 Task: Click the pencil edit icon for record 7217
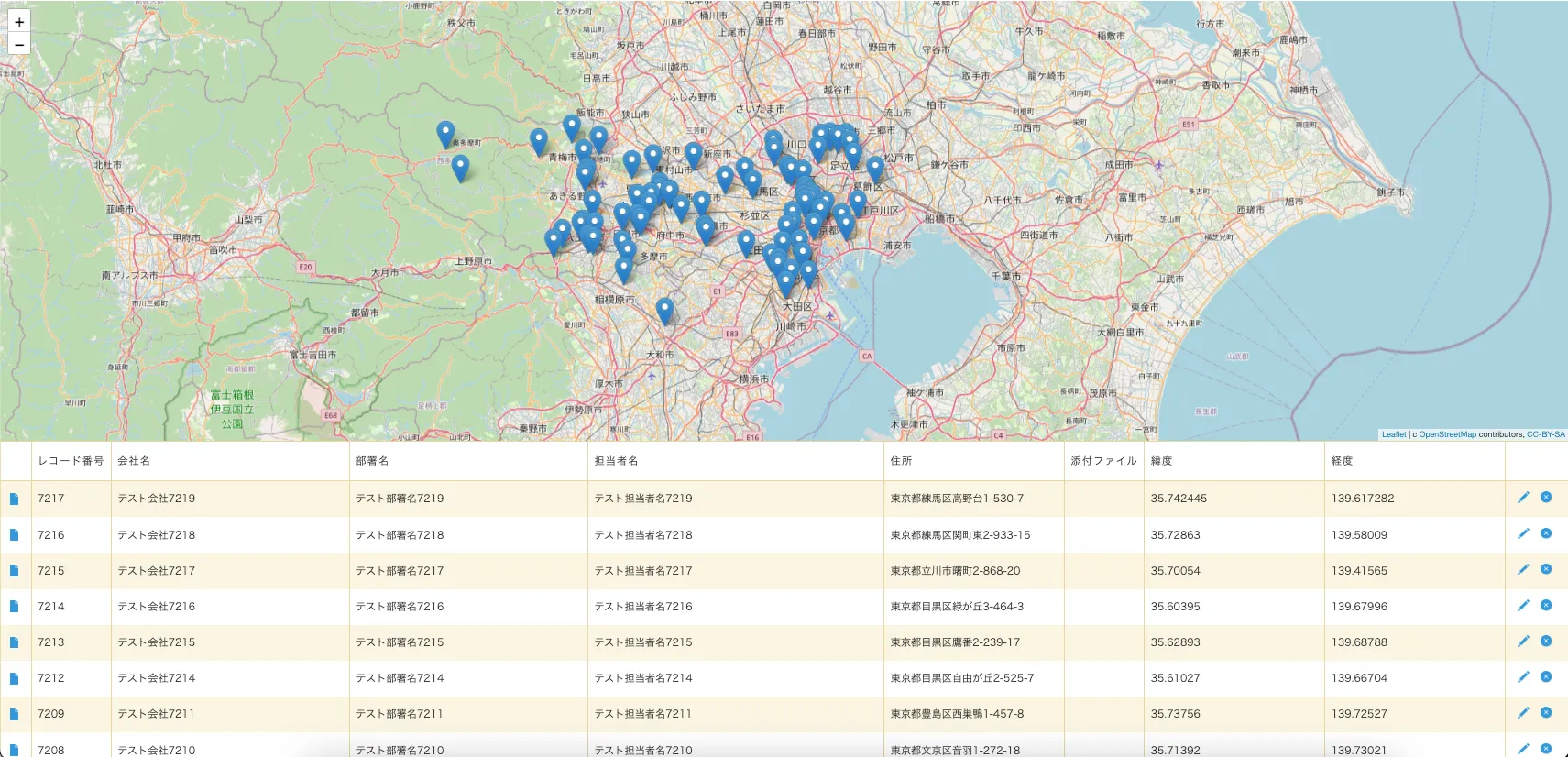[1523, 498]
